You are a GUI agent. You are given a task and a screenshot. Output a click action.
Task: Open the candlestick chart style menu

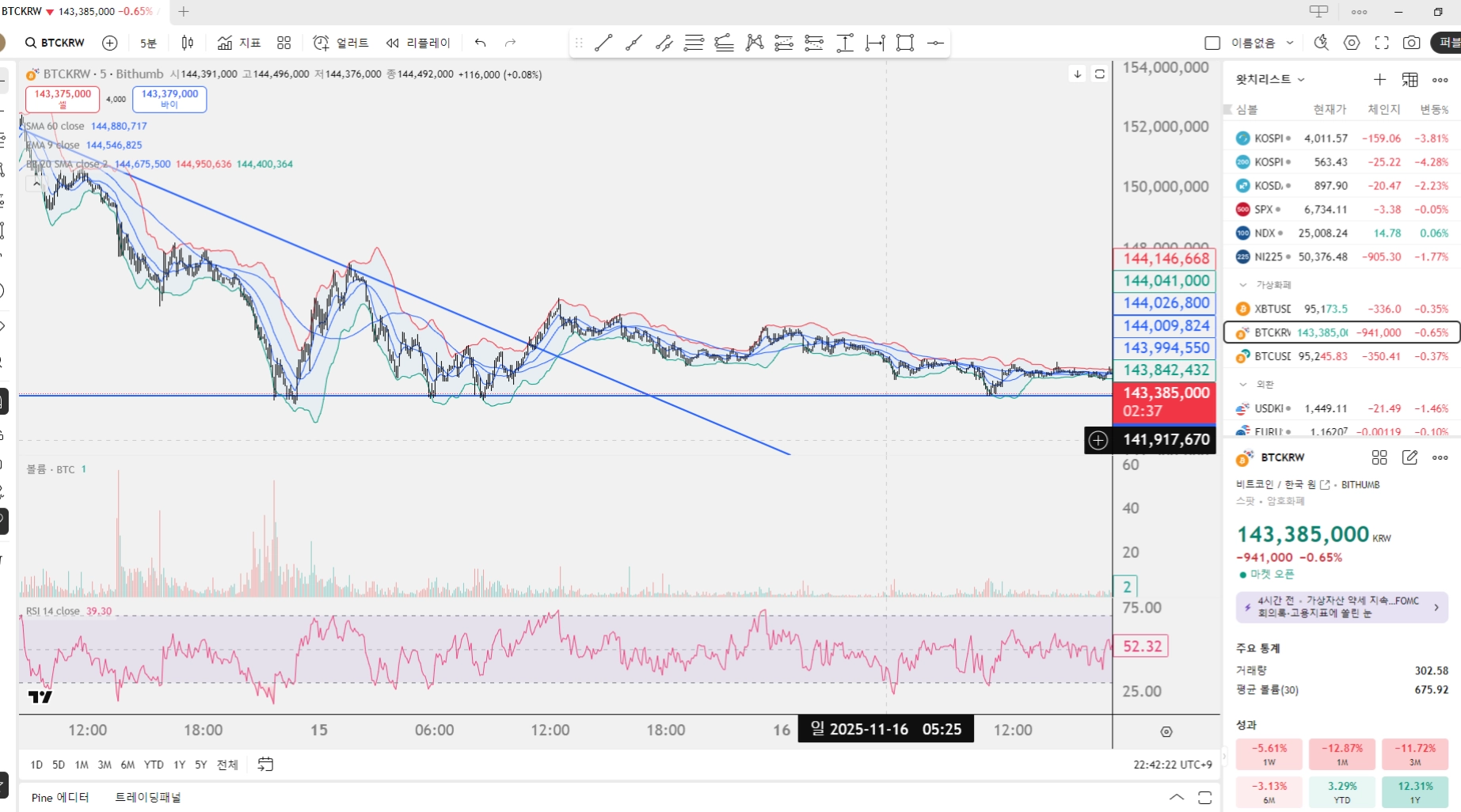coord(188,43)
